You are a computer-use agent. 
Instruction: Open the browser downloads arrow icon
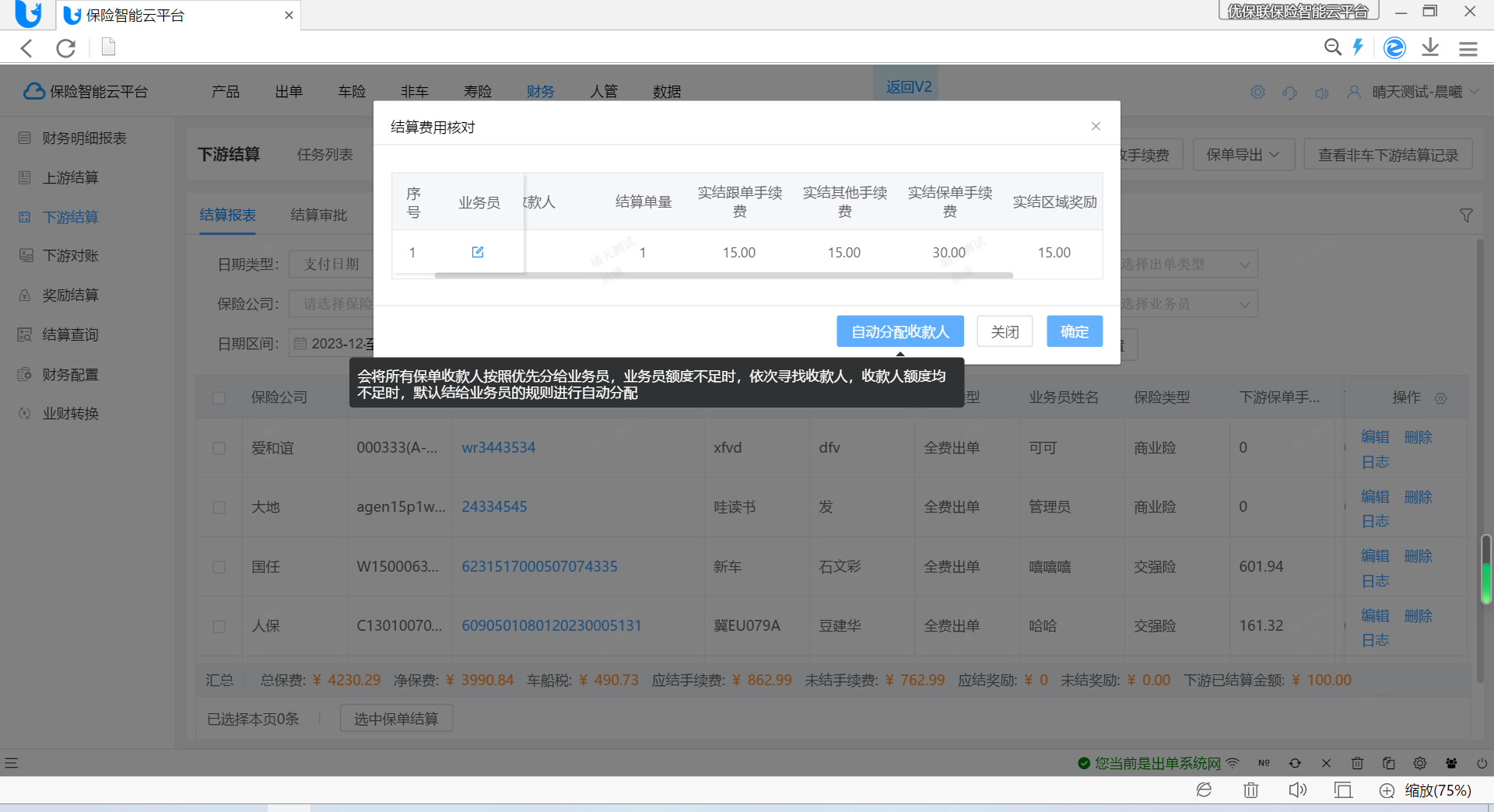(1430, 47)
